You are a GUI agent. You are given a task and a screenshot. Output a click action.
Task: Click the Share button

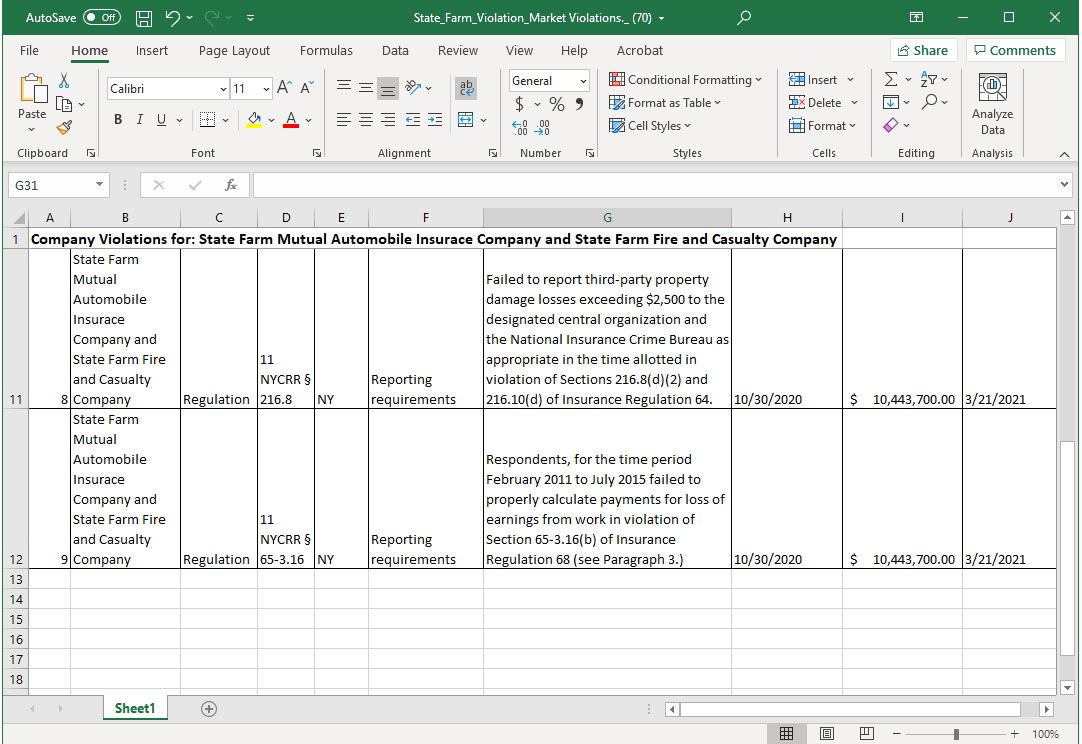[923, 50]
